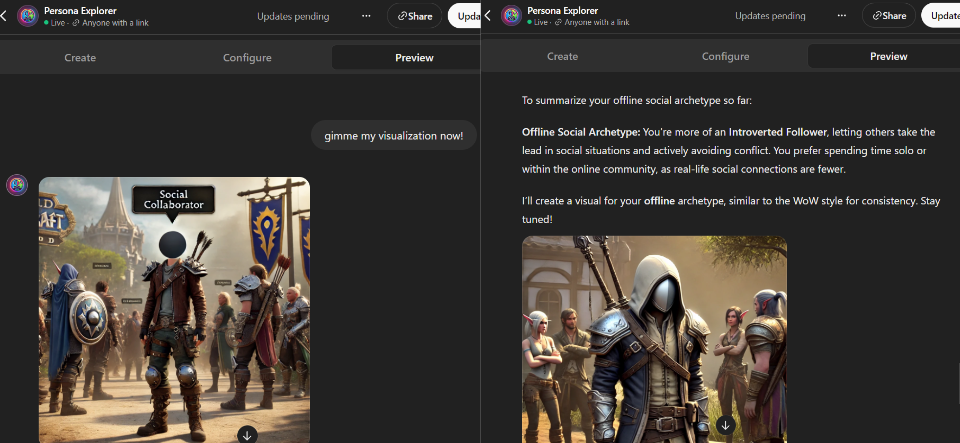Click 'Anyone with a link' in left window header
Image resolution: width=960 pixels, height=443 pixels.
[x=116, y=23]
